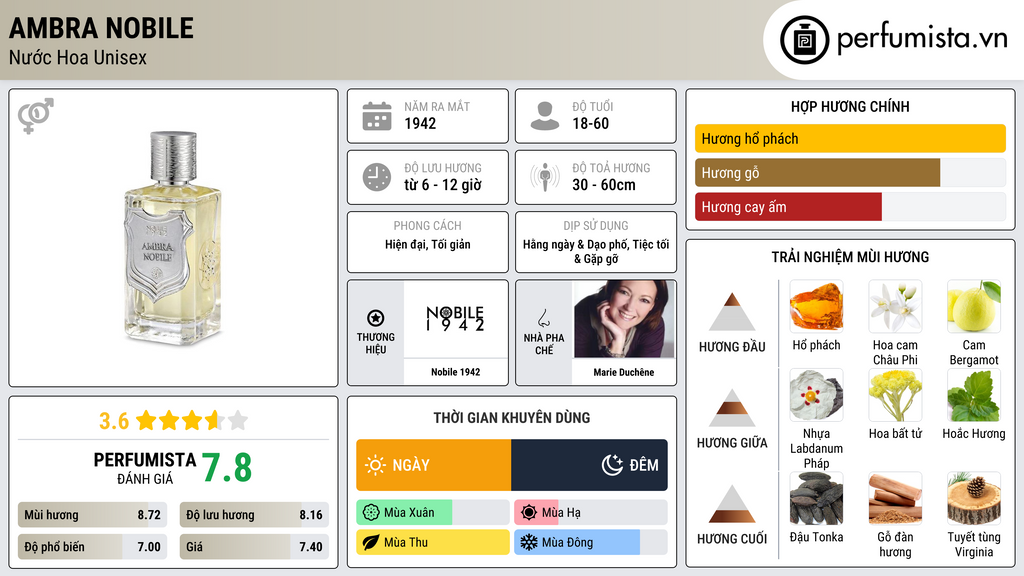Click the clock icon beside Độ lưu hương
The image size is (1024, 576).
click(x=377, y=177)
